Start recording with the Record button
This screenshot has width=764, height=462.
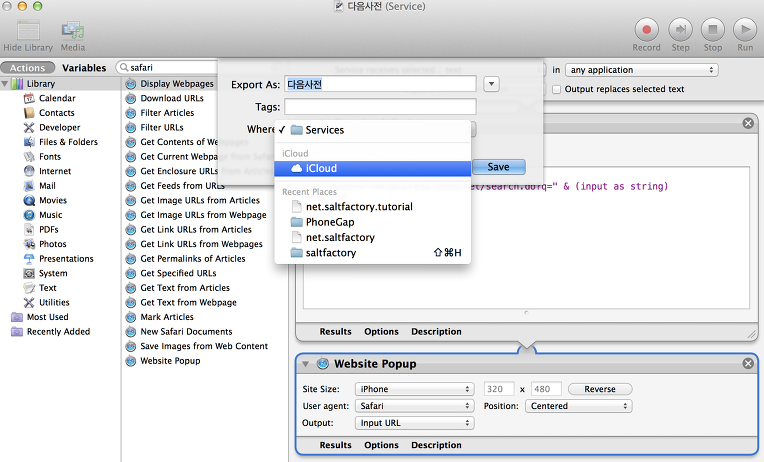pos(647,30)
